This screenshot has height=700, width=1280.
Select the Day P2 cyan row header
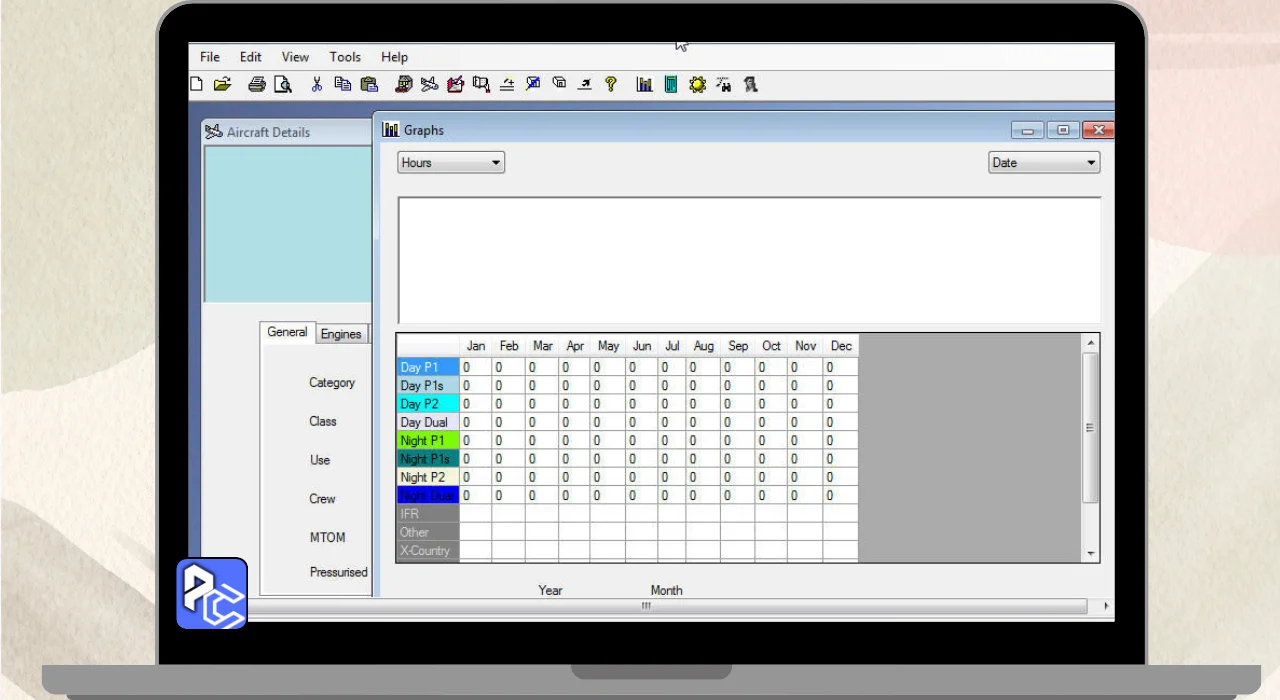tap(428, 404)
